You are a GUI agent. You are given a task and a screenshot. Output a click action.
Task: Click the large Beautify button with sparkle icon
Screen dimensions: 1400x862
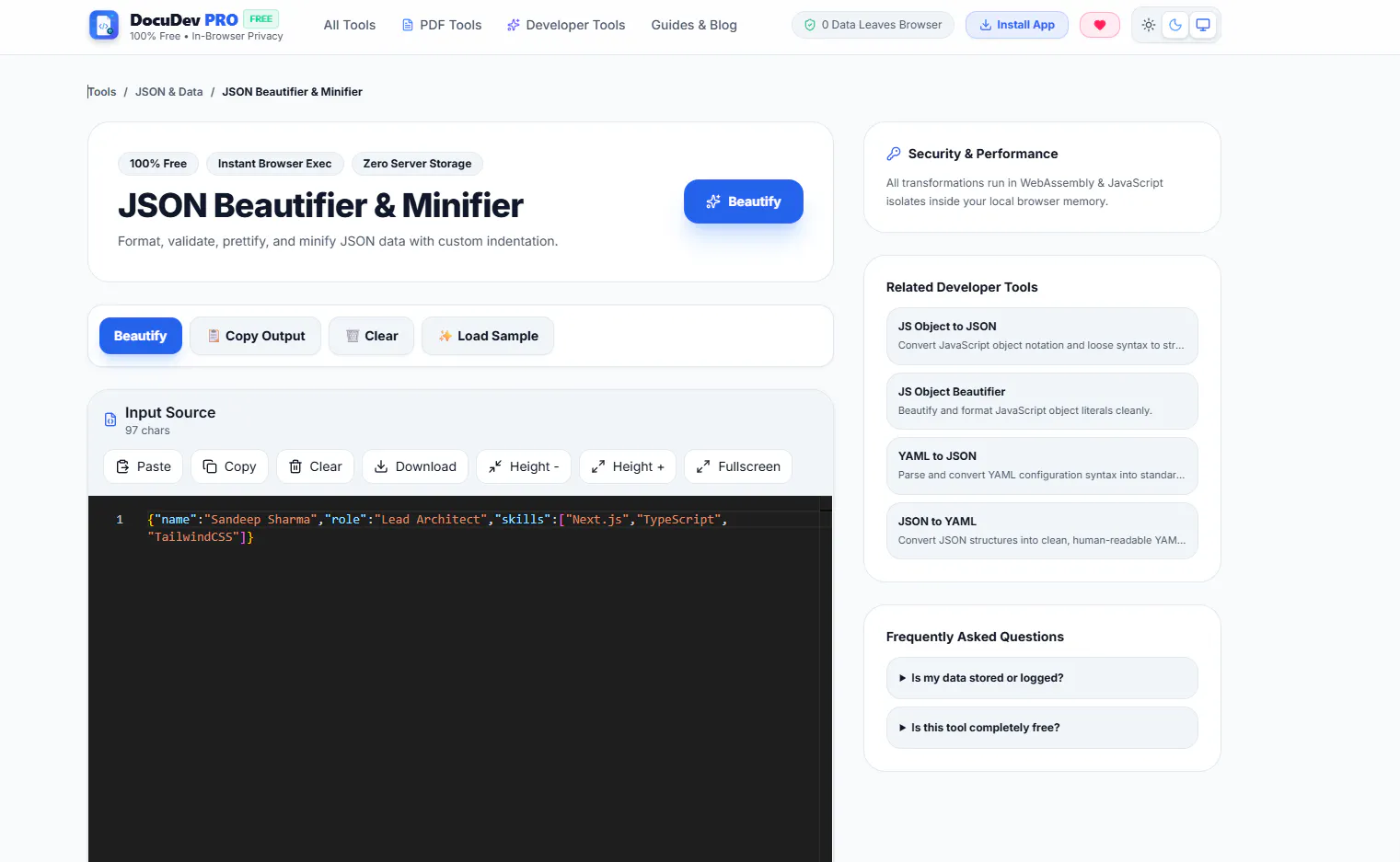pos(744,201)
